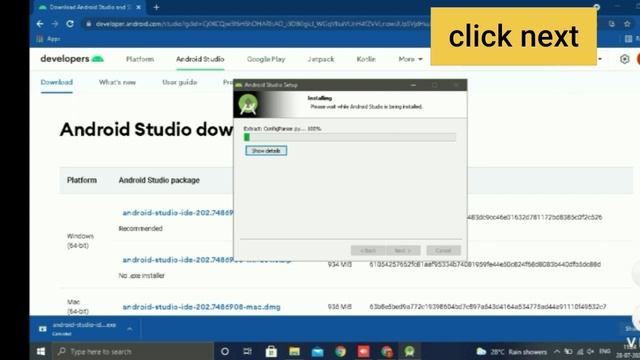Open the volume control in system tray
Viewport: 640px width, 360px height.
coord(590,351)
